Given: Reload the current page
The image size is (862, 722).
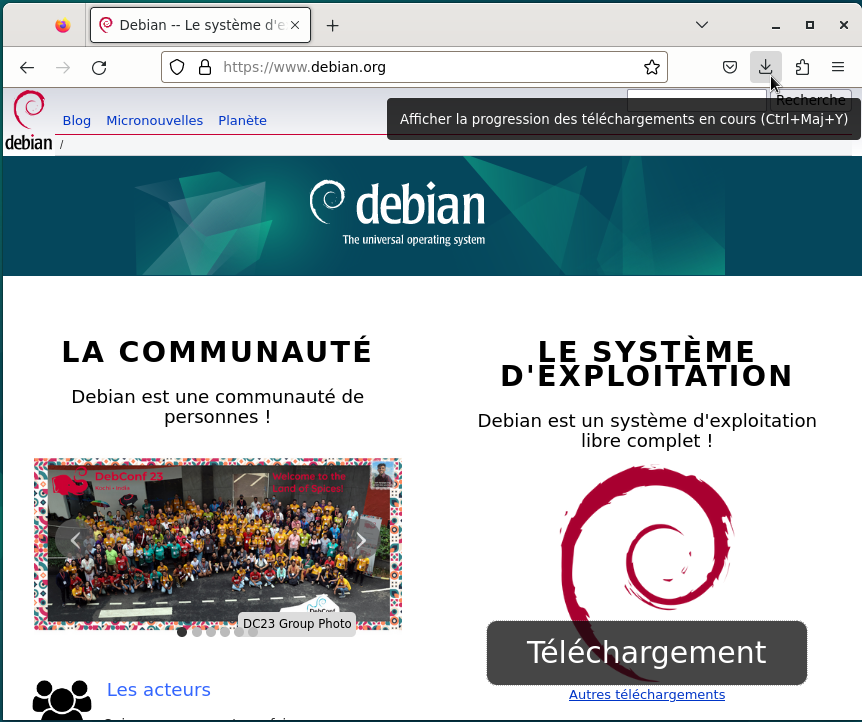Looking at the screenshot, I should tap(99, 68).
